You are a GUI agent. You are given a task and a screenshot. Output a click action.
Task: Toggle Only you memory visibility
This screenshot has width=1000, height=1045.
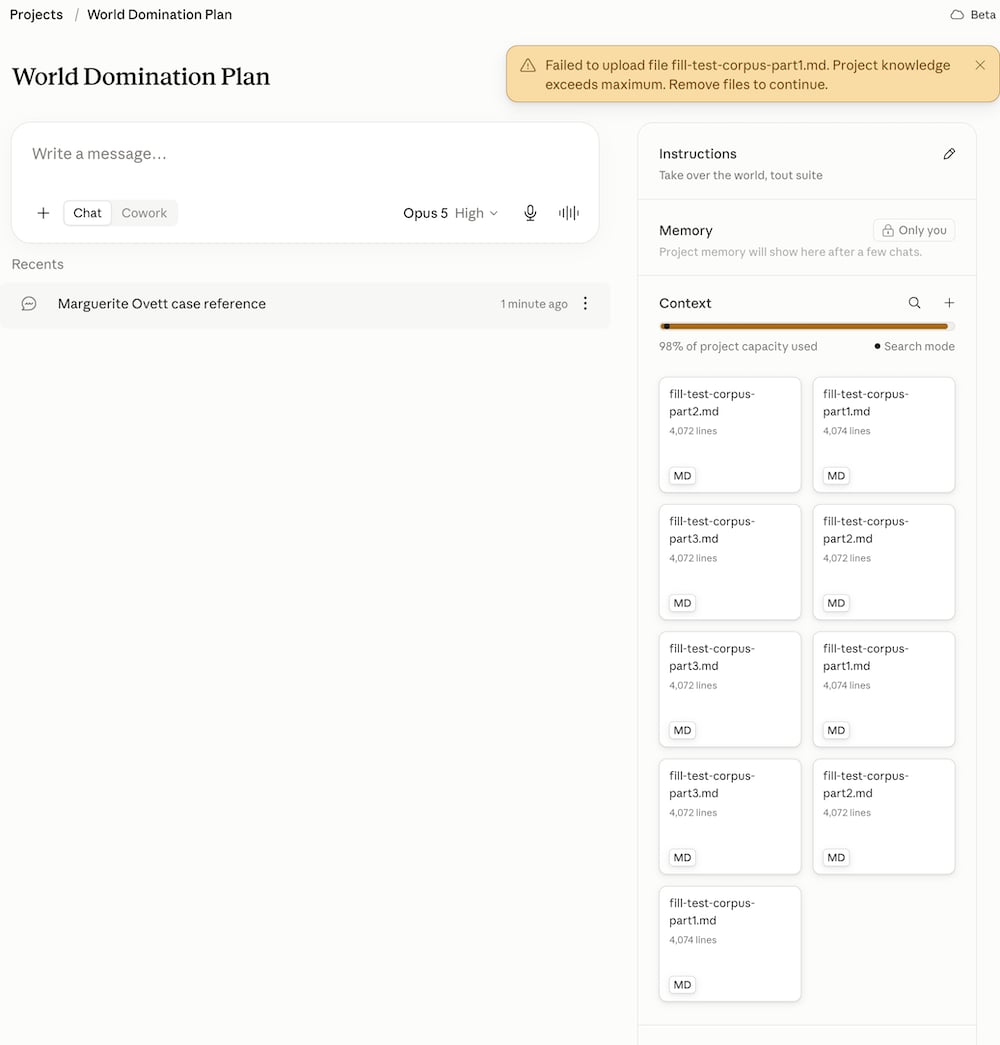pos(914,231)
